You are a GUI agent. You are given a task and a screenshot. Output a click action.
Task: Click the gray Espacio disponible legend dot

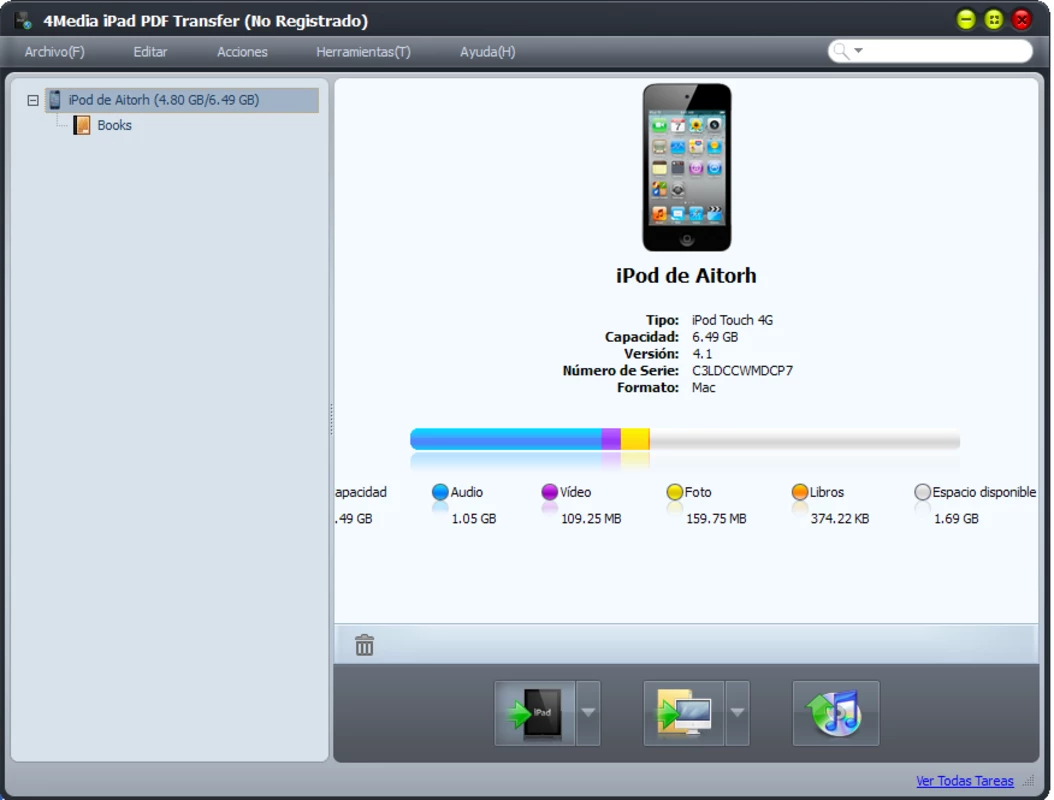click(923, 492)
